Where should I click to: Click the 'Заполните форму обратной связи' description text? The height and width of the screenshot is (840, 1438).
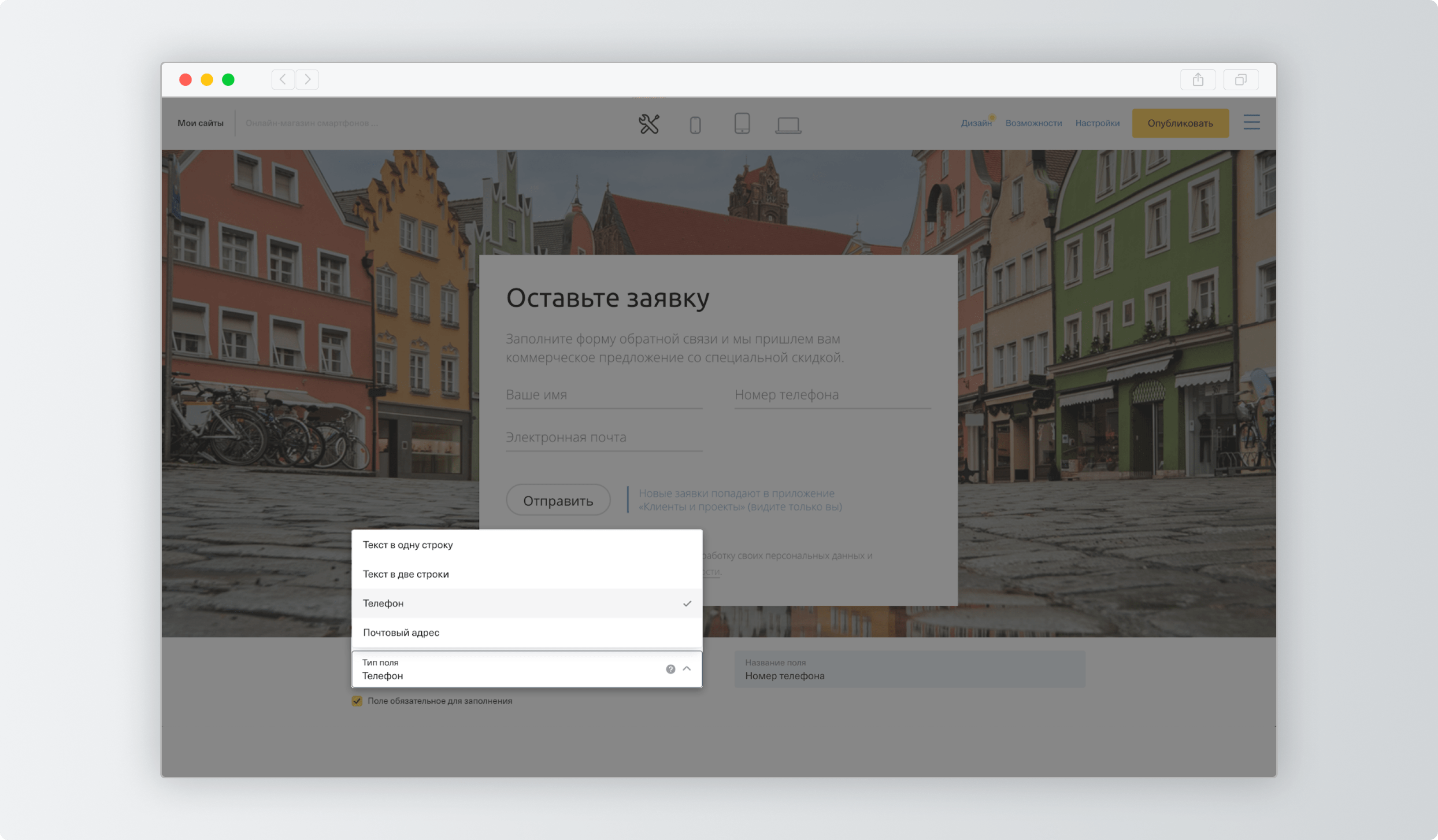[675, 348]
